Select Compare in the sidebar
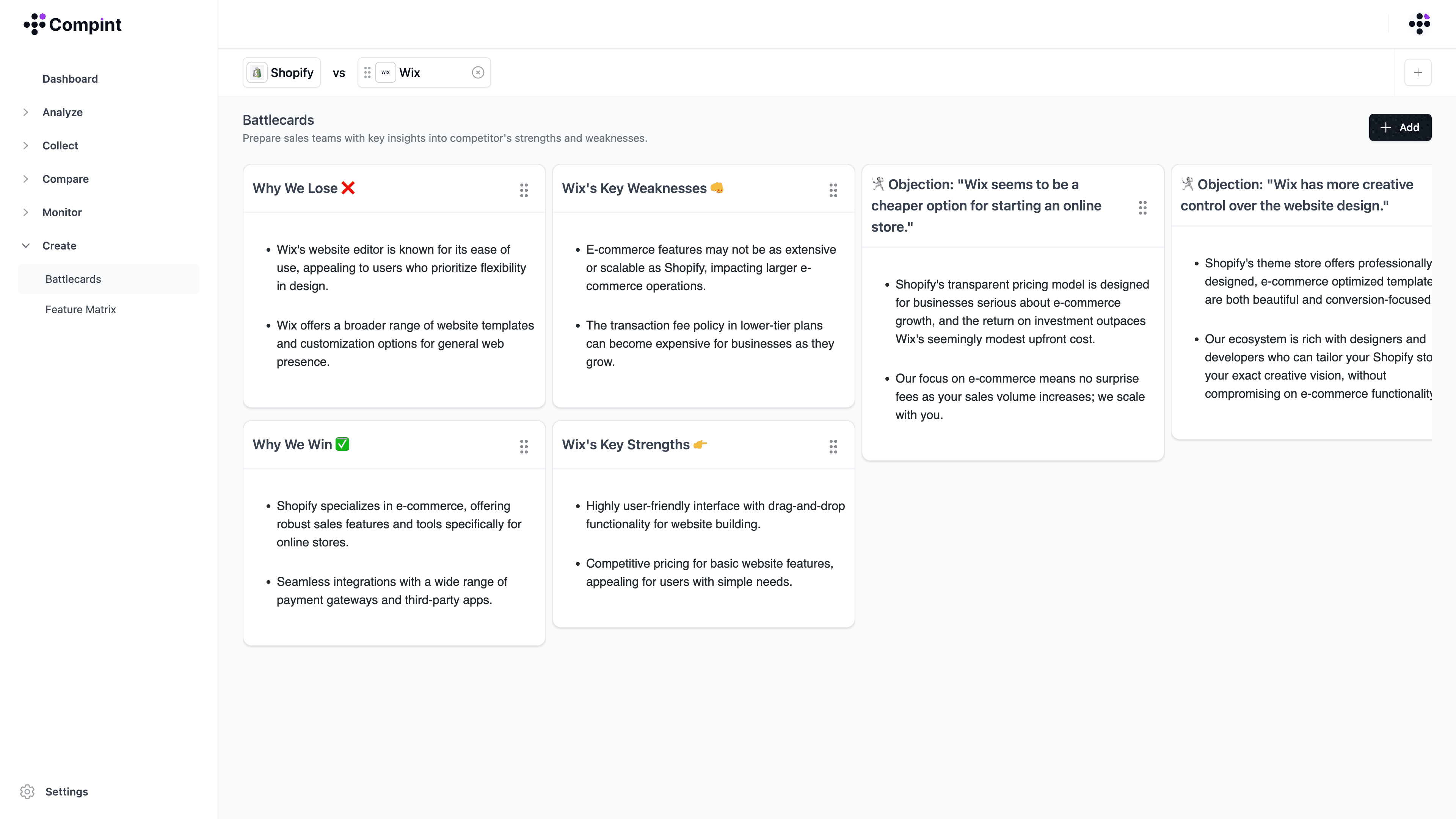 pos(66,179)
